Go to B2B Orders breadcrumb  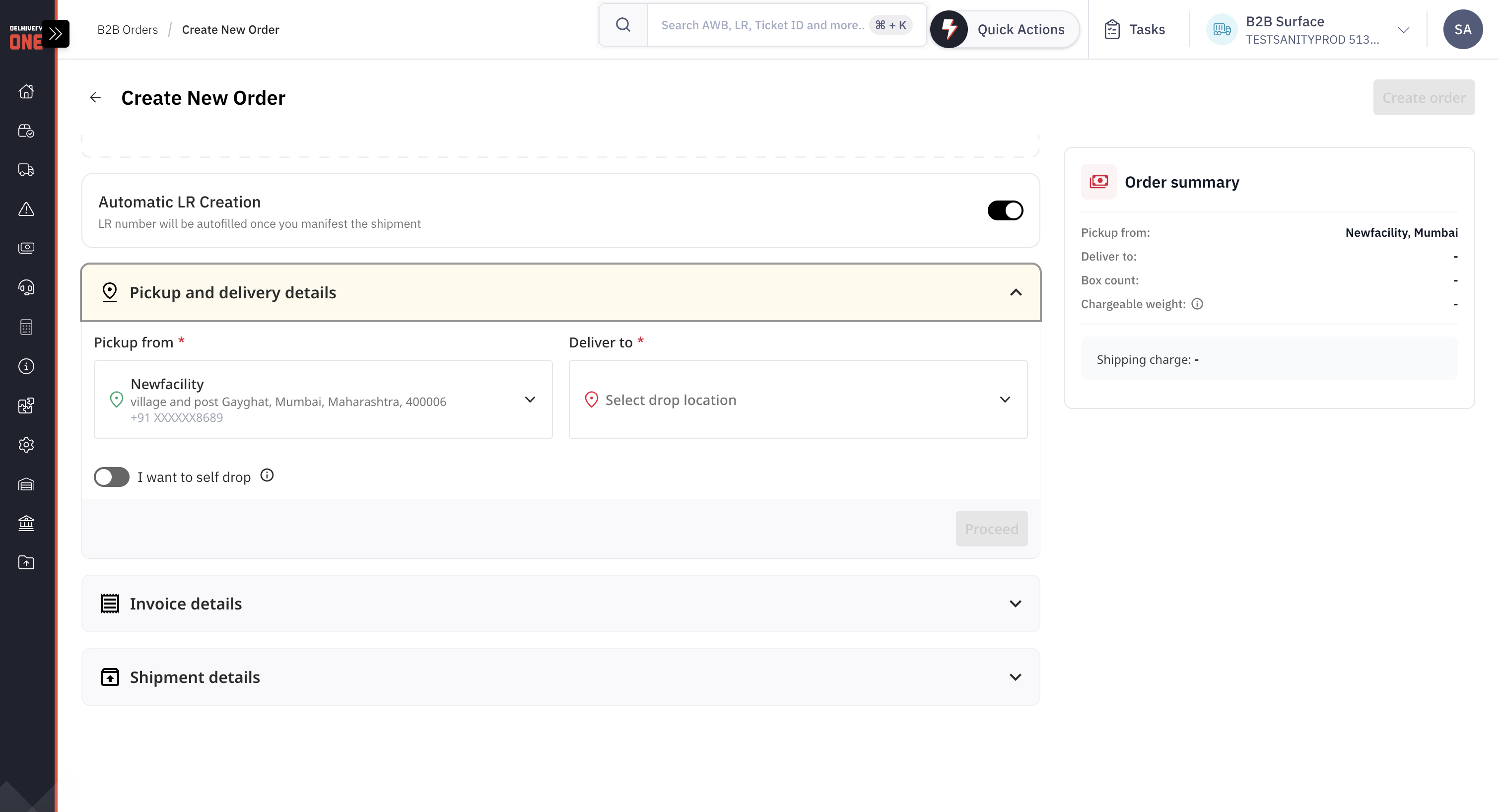click(128, 30)
